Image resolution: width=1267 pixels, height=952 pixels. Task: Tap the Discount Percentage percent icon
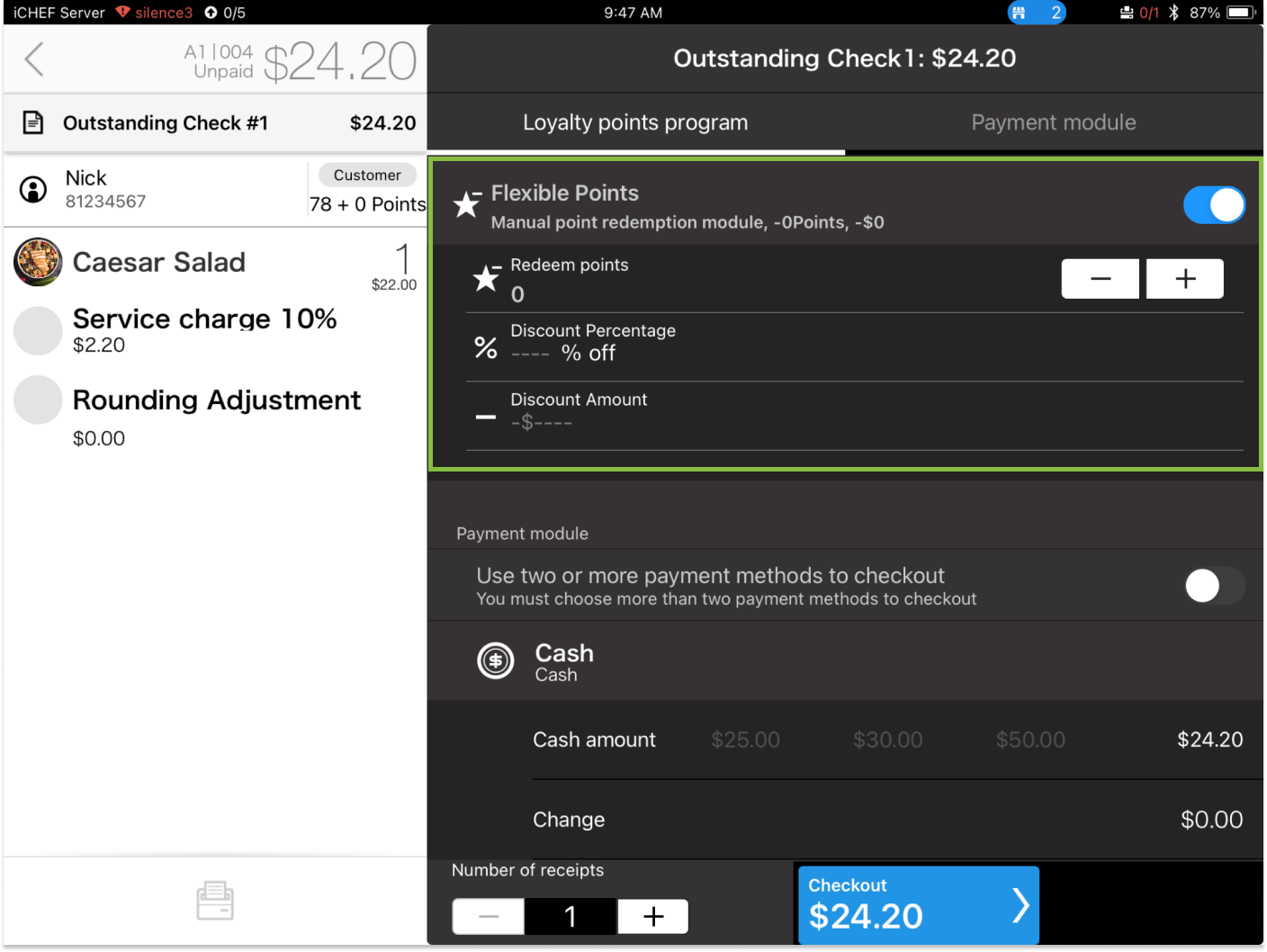[x=486, y=346]
